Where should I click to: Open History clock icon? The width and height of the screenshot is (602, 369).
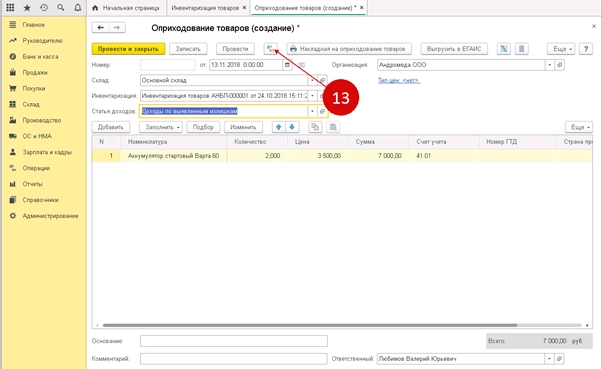pyautogui.click(x=44, y=7)
